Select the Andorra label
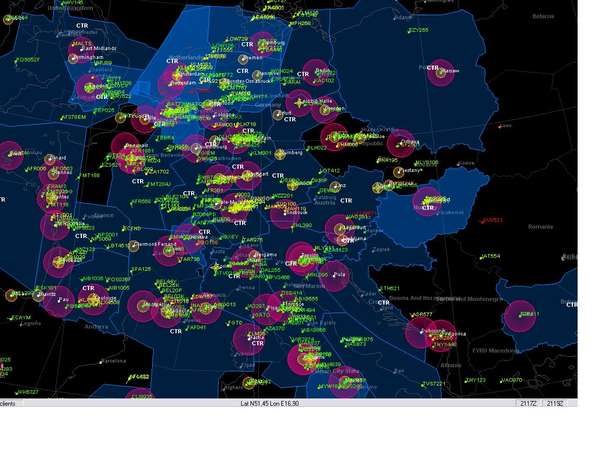The image size is (600, 450). pyautogui.click(x=96, y=327)
